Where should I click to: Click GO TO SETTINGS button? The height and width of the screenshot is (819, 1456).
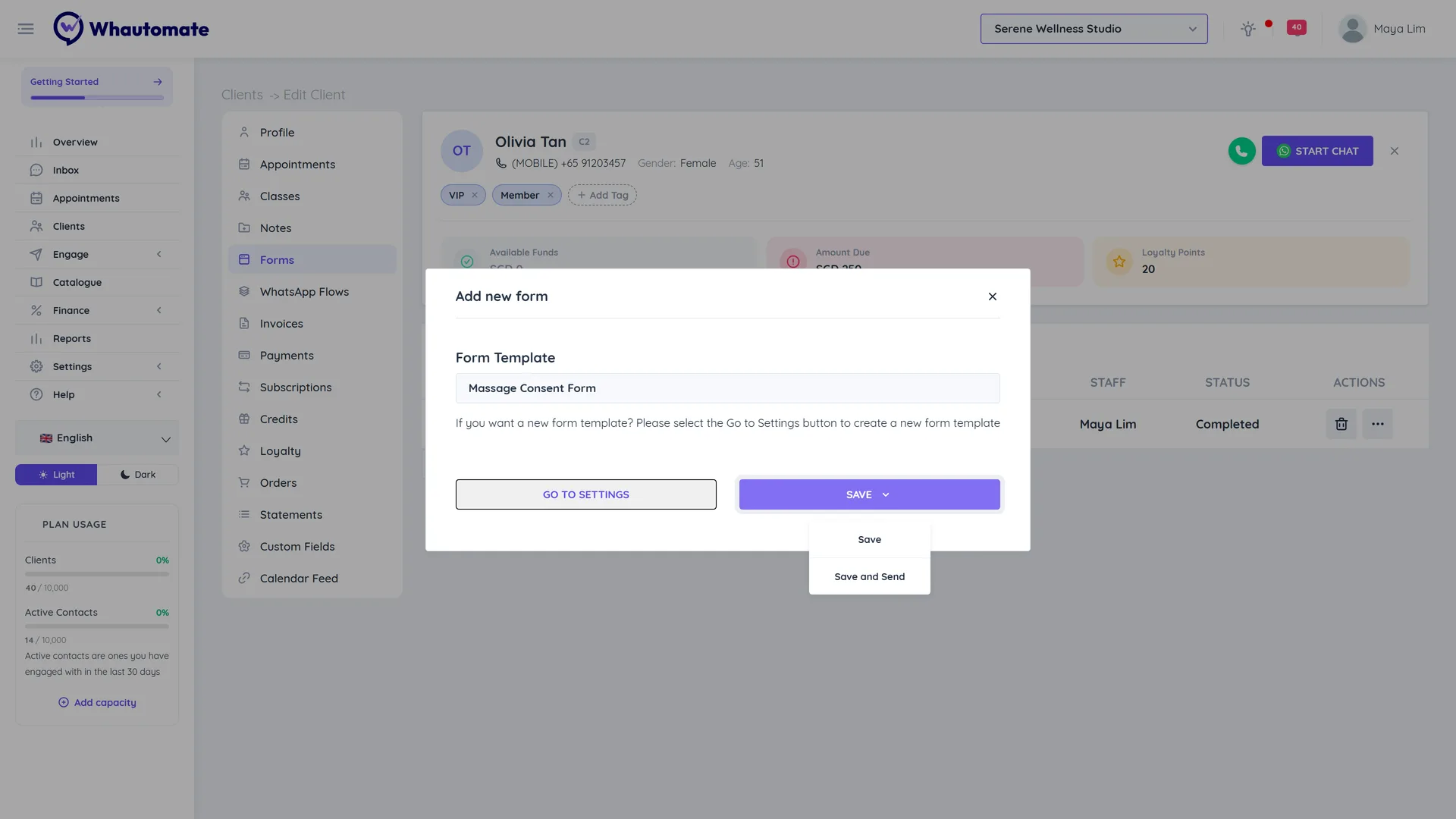(585, 494)
